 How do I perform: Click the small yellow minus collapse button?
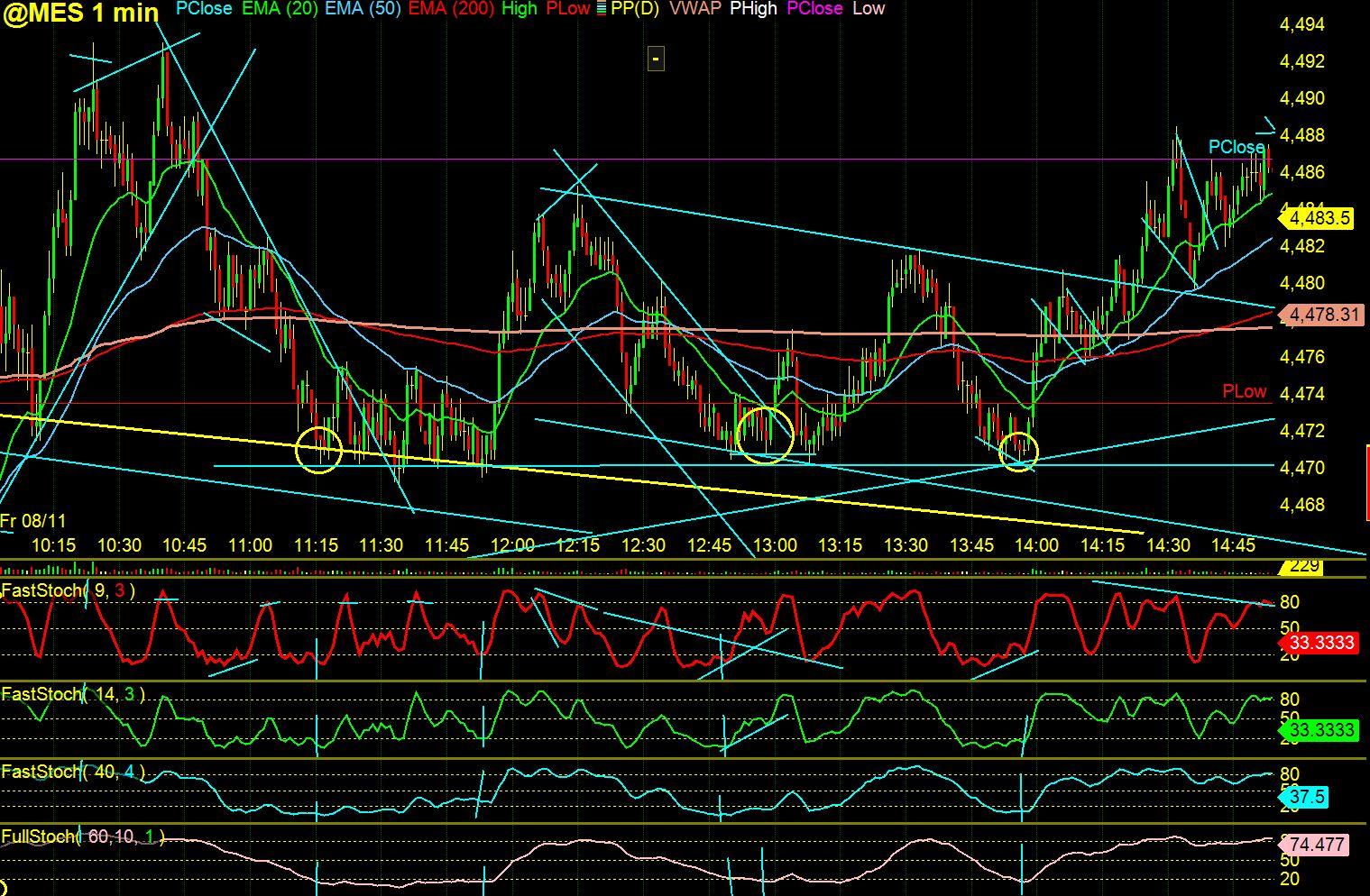[x=656, y=59]
